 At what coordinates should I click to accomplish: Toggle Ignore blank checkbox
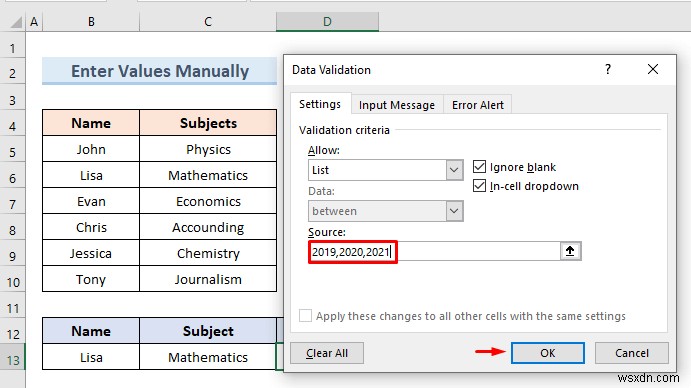(x=479, y=167)
